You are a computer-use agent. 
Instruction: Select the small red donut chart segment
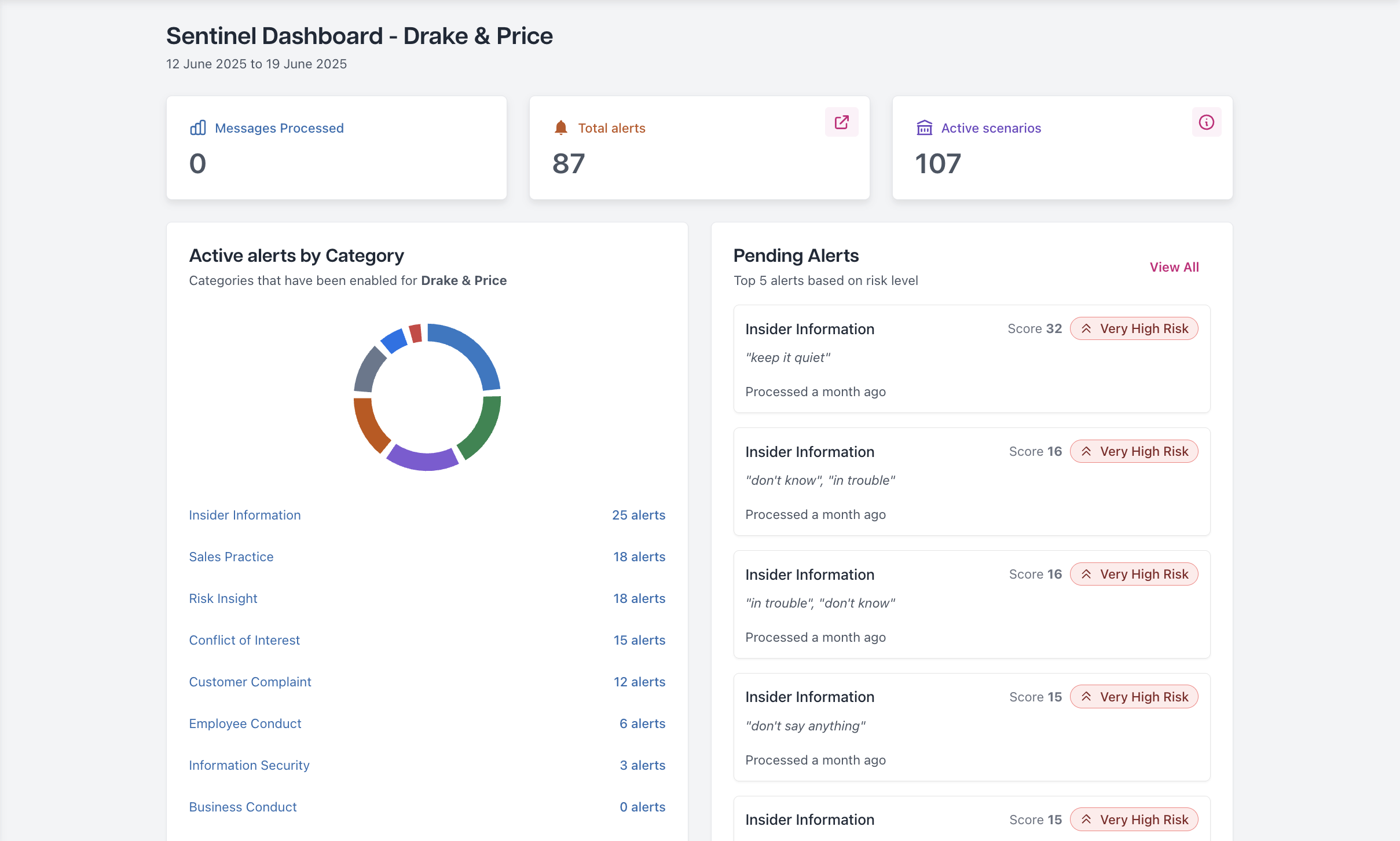coord(416,334)
